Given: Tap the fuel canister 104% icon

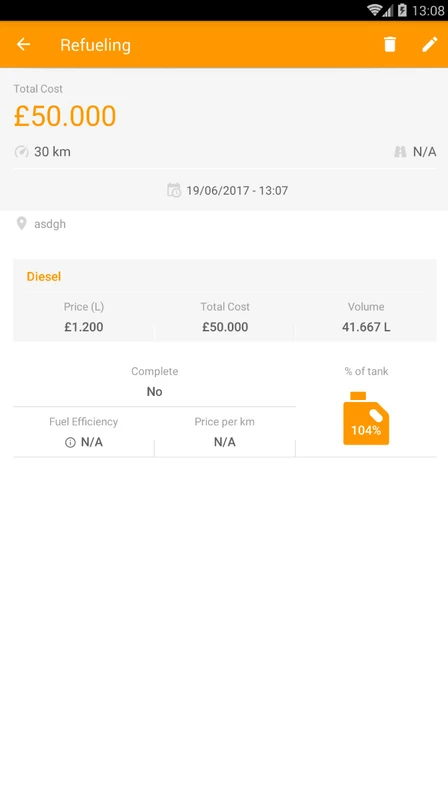Looking at the screenshot, I should [x=366, y=418].
